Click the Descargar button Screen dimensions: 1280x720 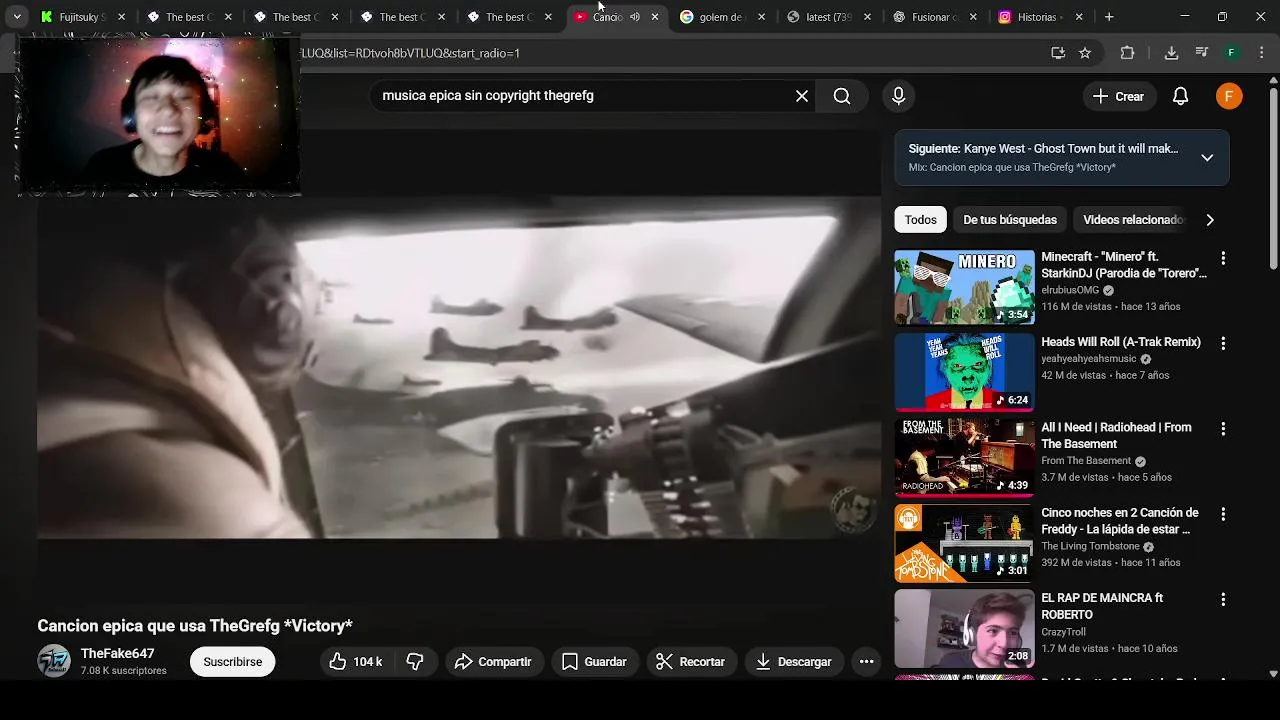[795, 662]
